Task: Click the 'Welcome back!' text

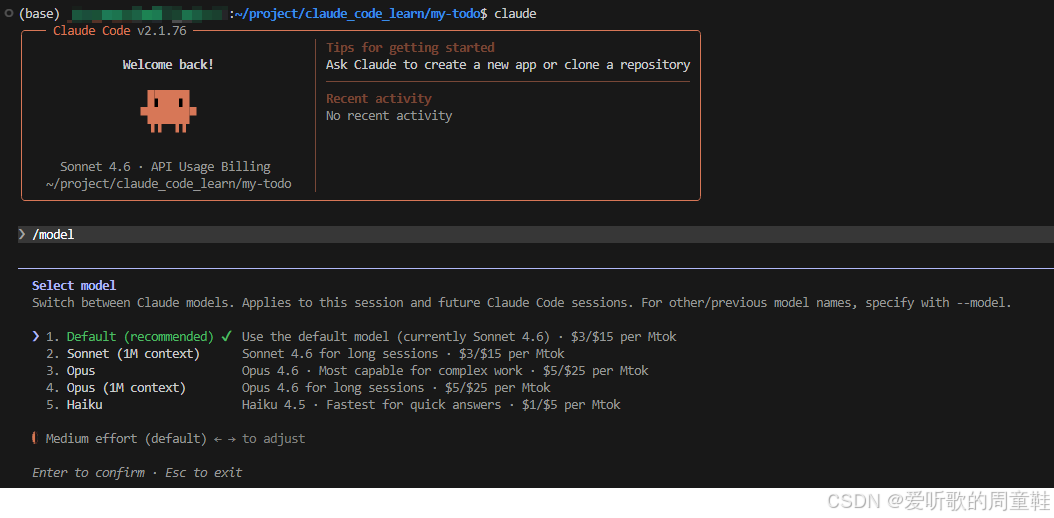Action: point(168,65)
